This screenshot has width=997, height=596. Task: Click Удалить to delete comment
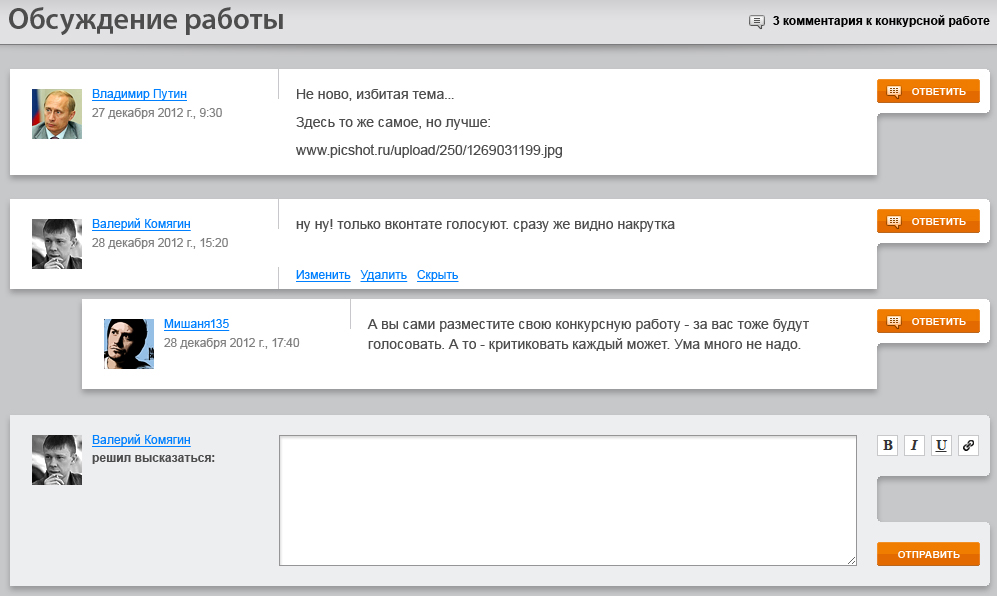[x=383, y=275]
